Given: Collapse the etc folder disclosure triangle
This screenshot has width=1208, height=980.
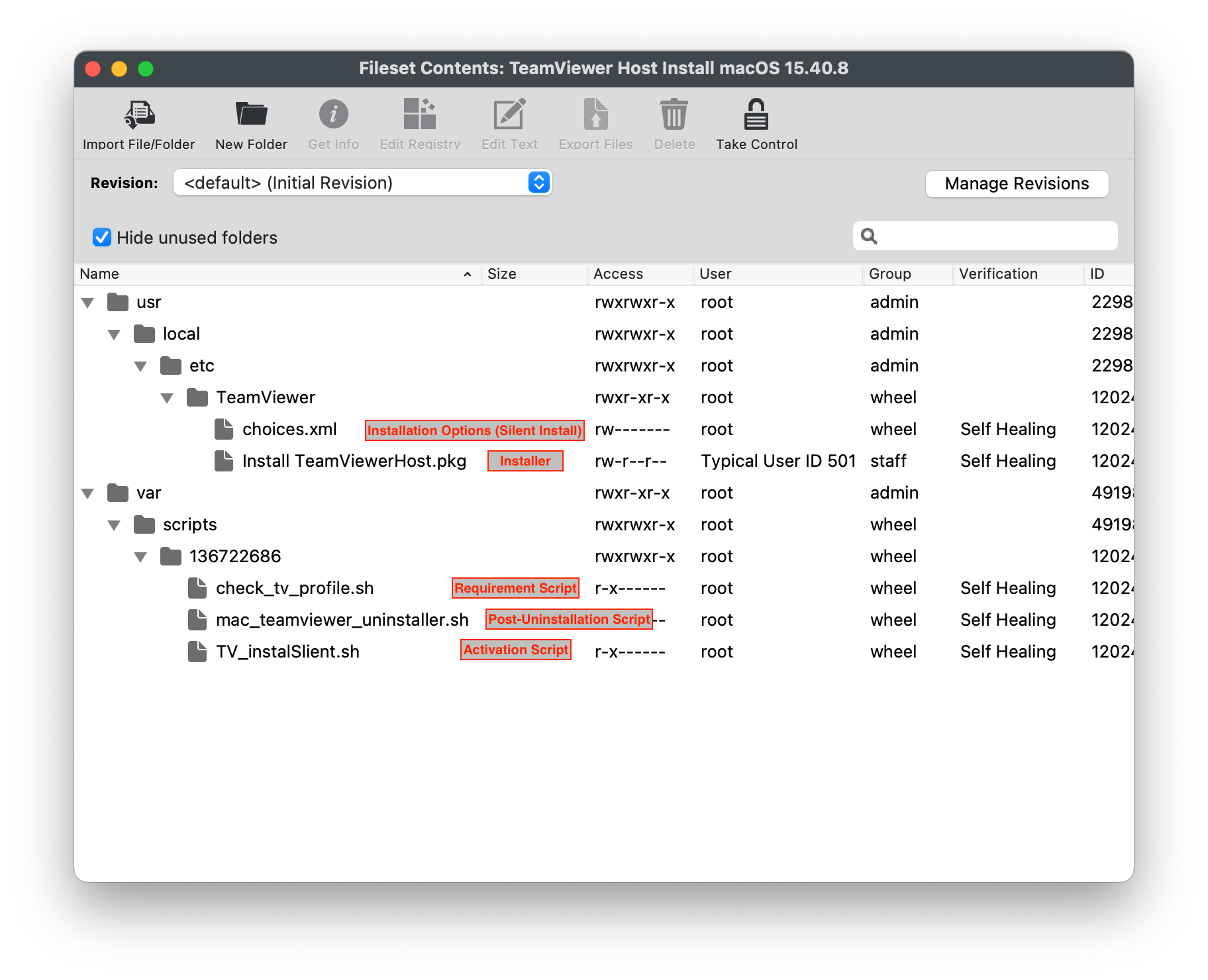Looking at the screenshot, I should click(x=140, y=367).
